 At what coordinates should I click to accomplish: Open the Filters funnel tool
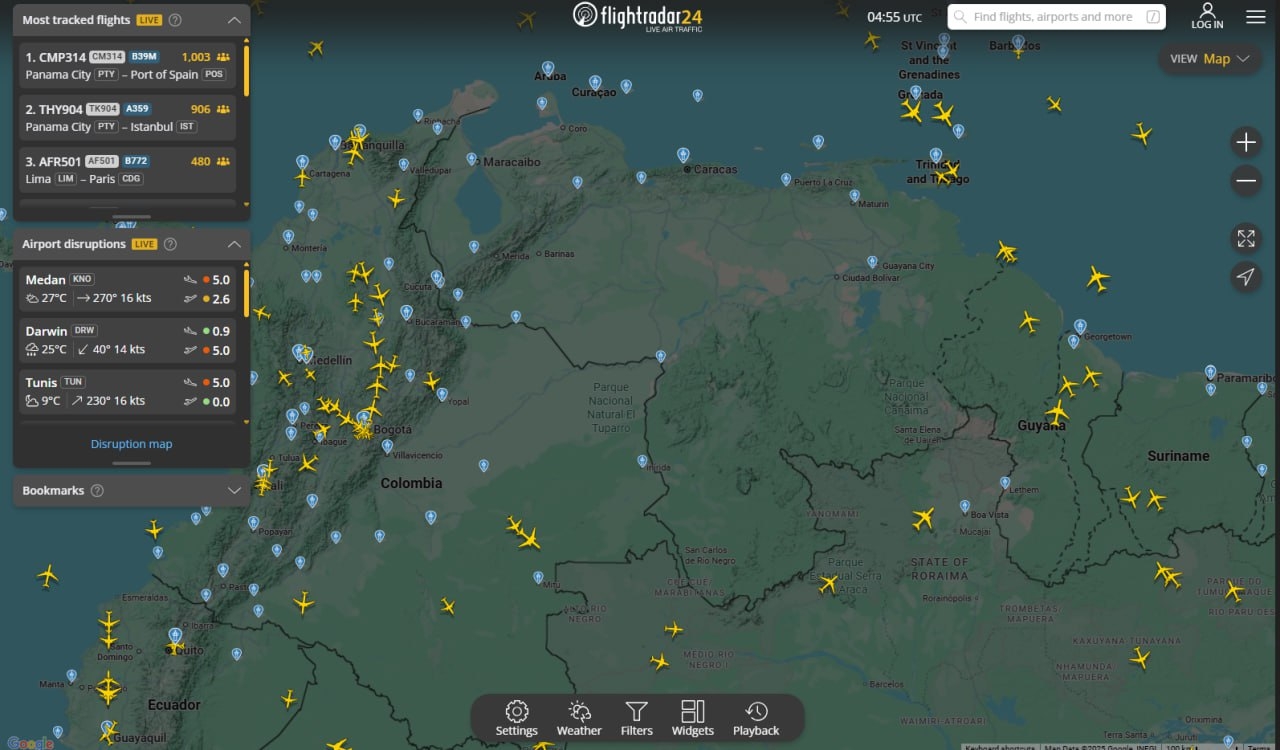[x=636, y=718]
